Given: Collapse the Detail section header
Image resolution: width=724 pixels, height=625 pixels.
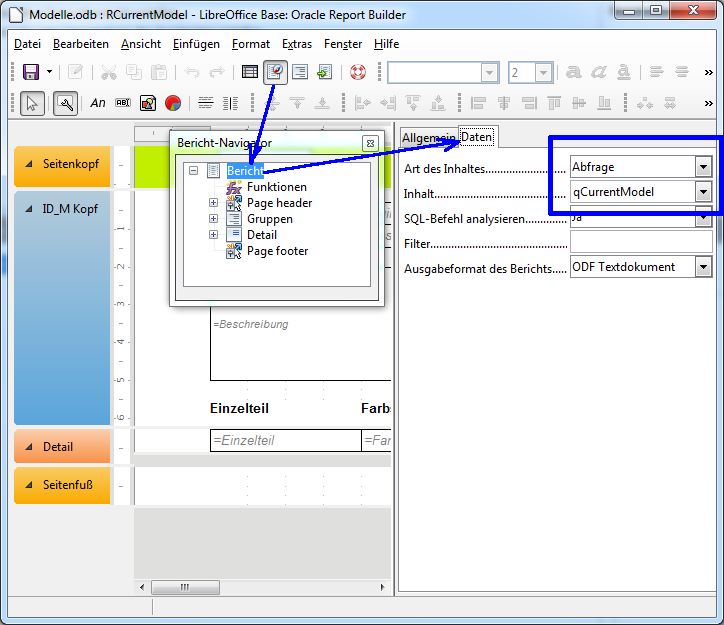Looking at the screenshot, I should pyautogui.click(x=29, y=447).
